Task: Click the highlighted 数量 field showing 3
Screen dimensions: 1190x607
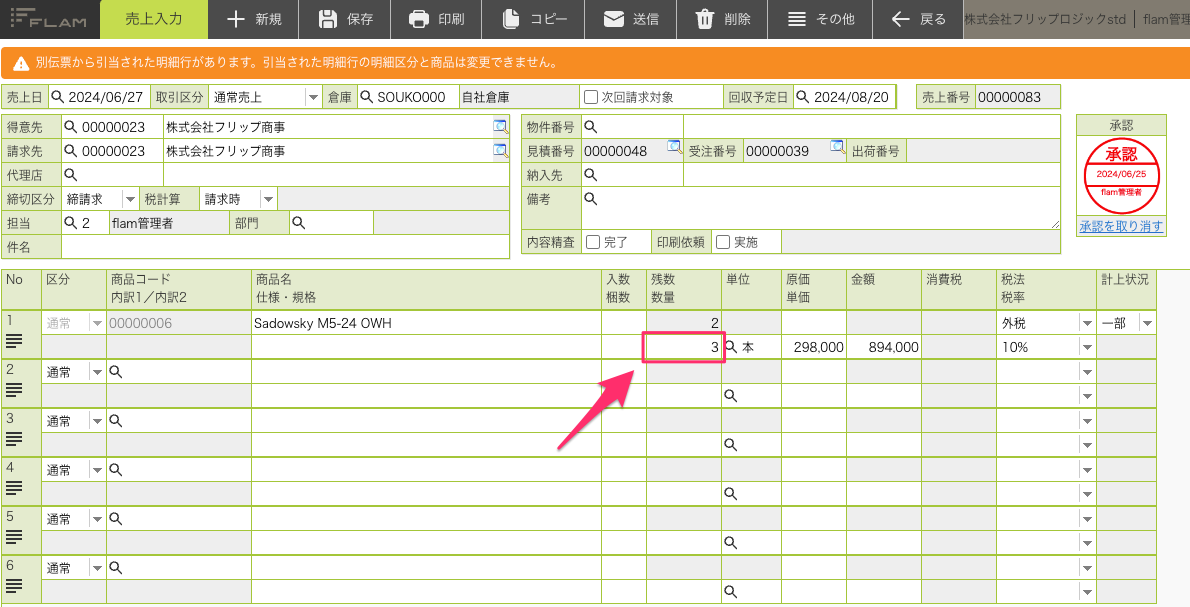Action: [684, 348]
